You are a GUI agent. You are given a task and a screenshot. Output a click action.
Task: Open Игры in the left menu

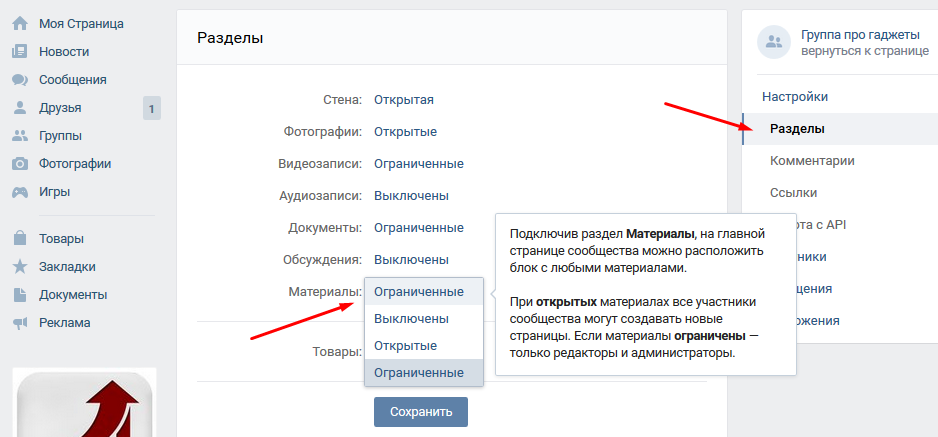[54, 192]
